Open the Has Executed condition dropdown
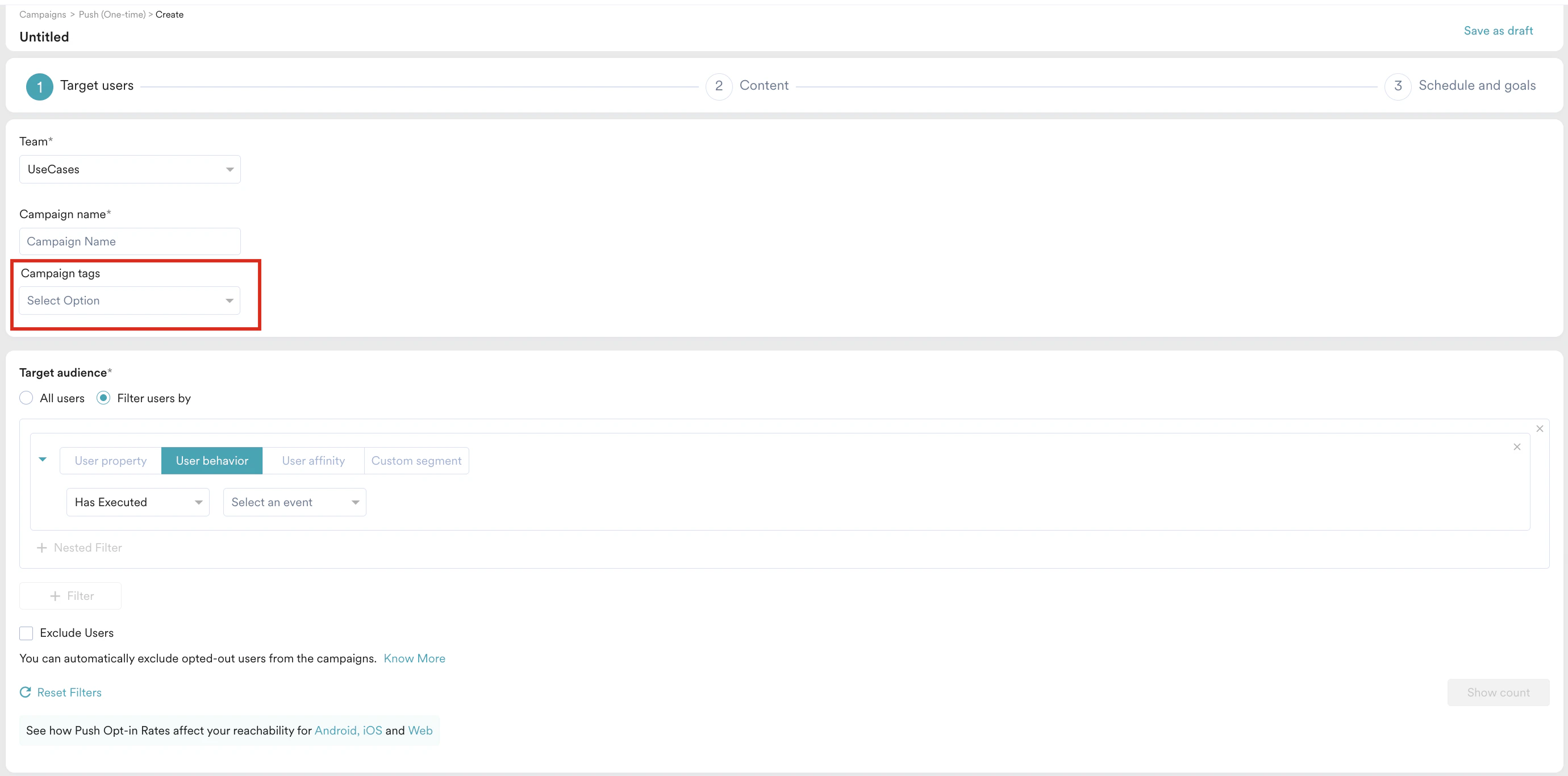 coord(137,502)
